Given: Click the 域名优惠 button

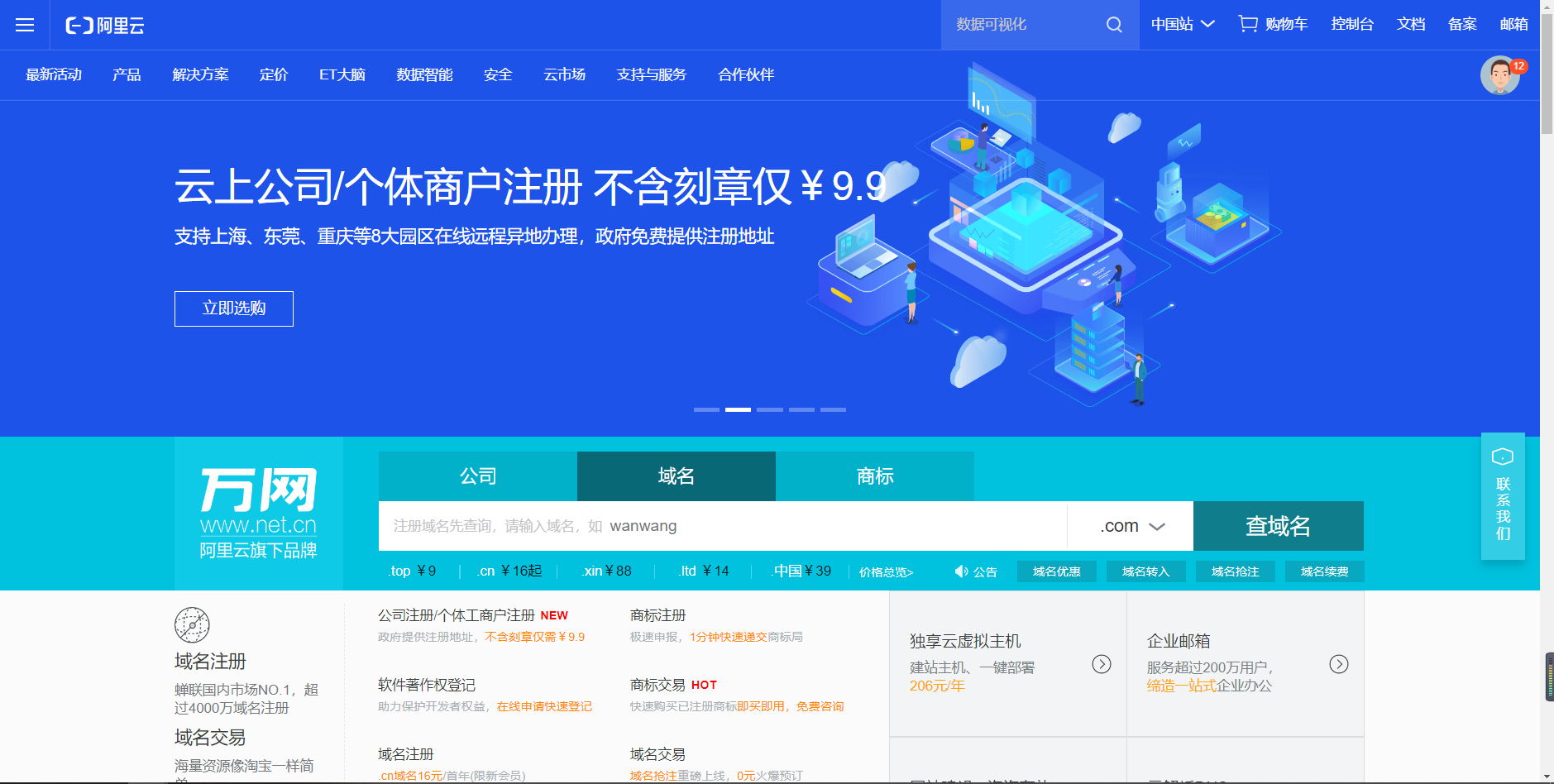Looking at the screenshot, I should click(1057, 571).
